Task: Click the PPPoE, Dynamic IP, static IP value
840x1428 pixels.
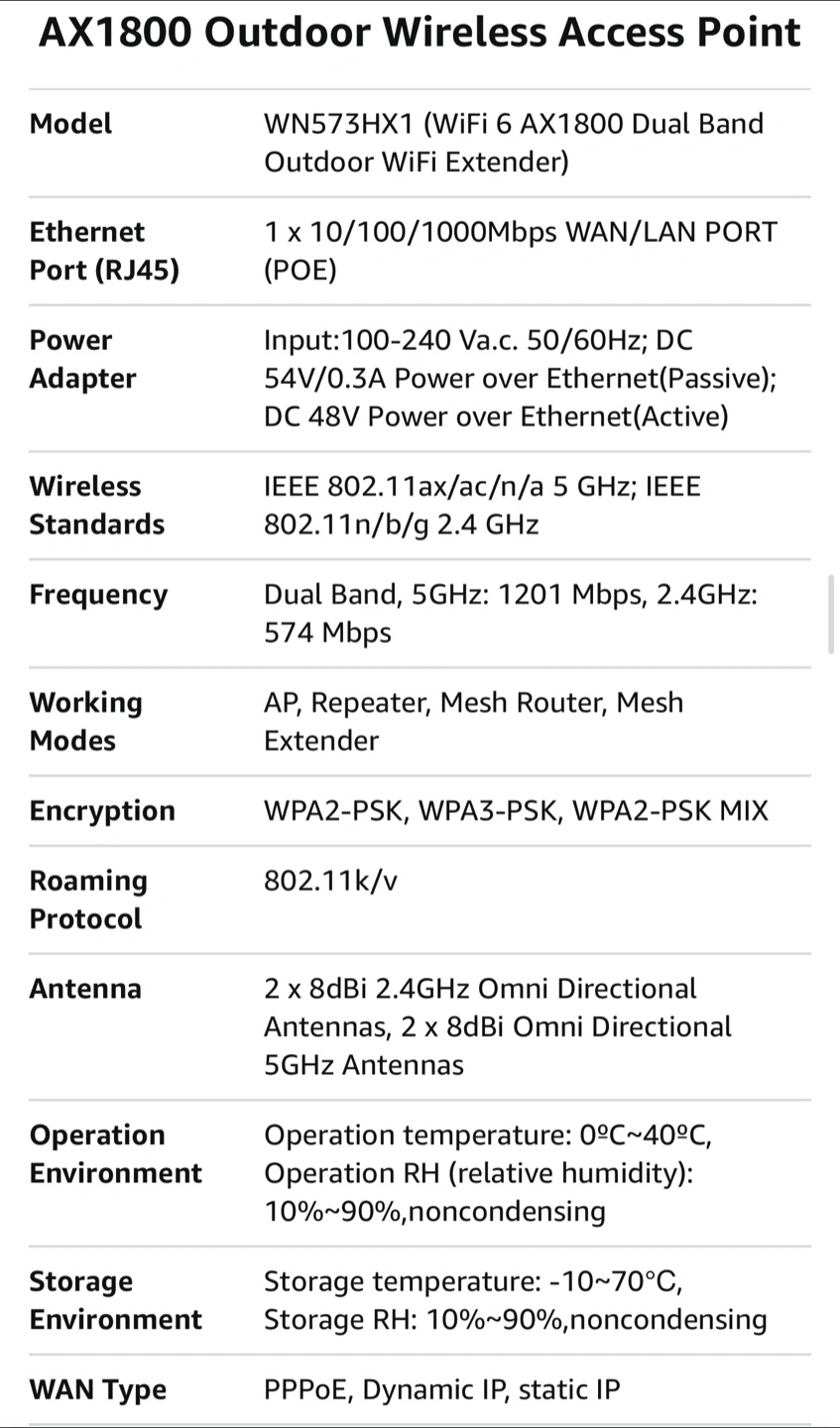Action: click(x=442, y=1390)
